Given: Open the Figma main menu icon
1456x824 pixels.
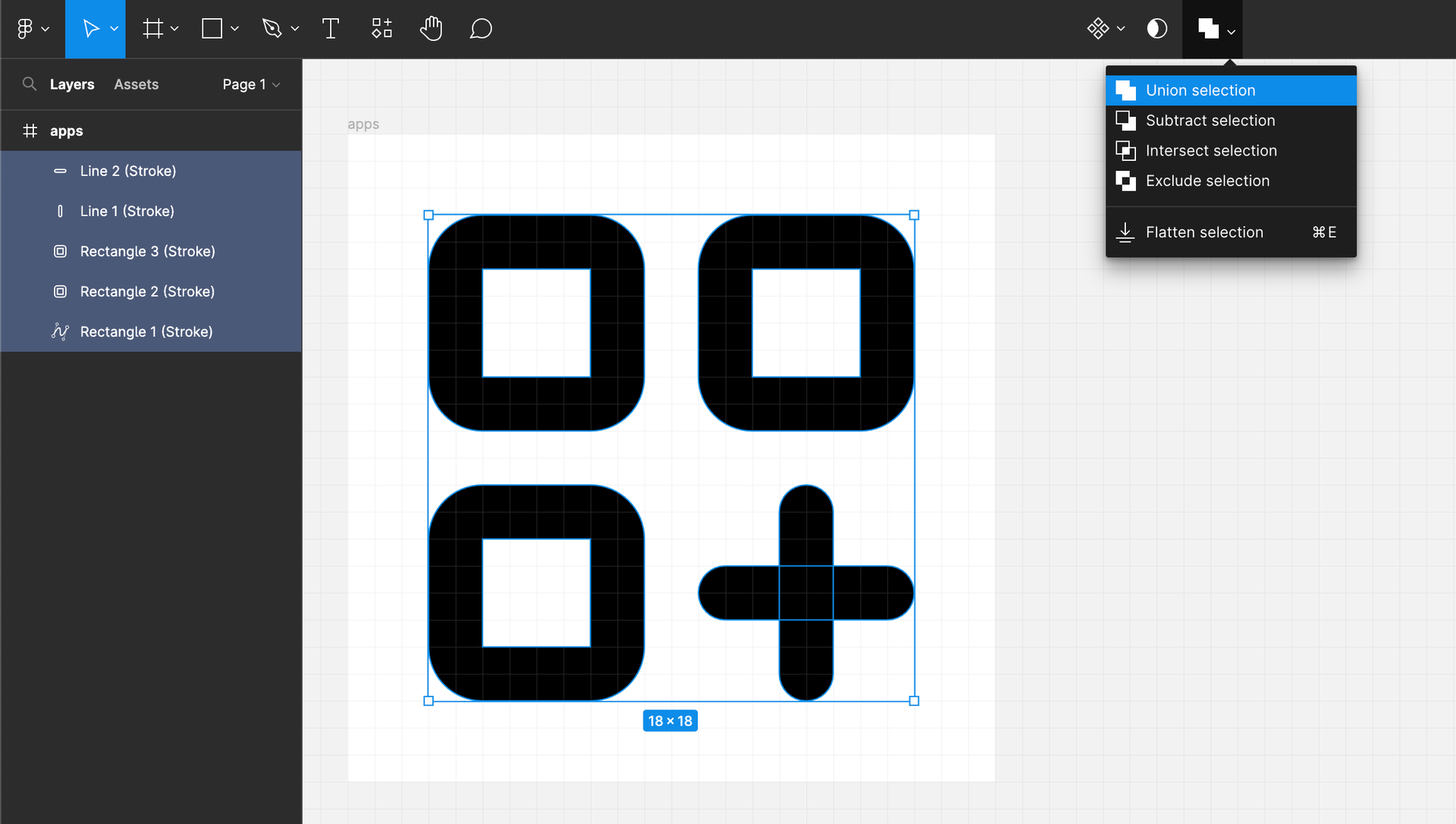Looking at the screenshot, I should (x=25, y=29).
